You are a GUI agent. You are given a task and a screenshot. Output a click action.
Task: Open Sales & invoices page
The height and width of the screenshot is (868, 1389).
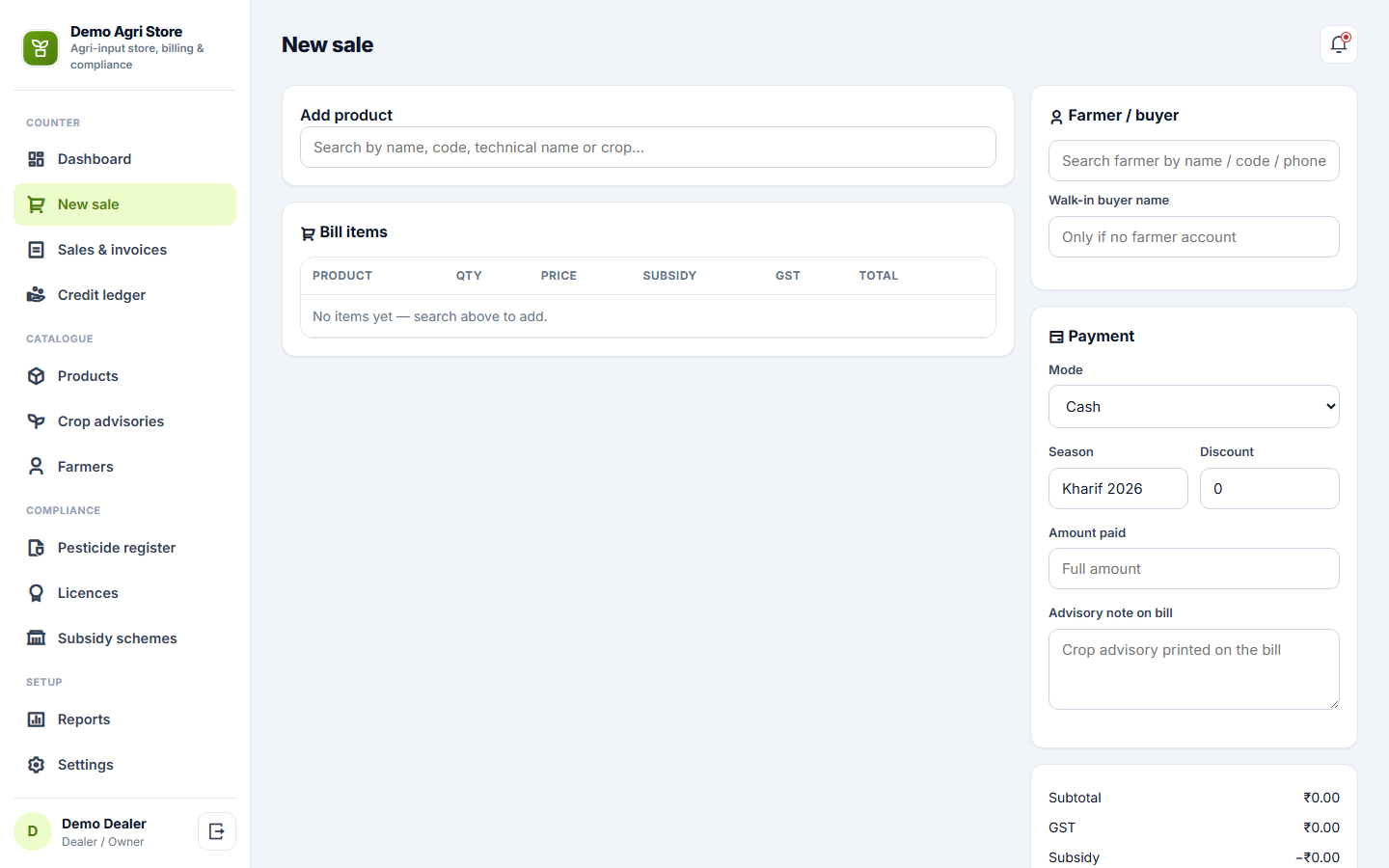click(124, 250)
